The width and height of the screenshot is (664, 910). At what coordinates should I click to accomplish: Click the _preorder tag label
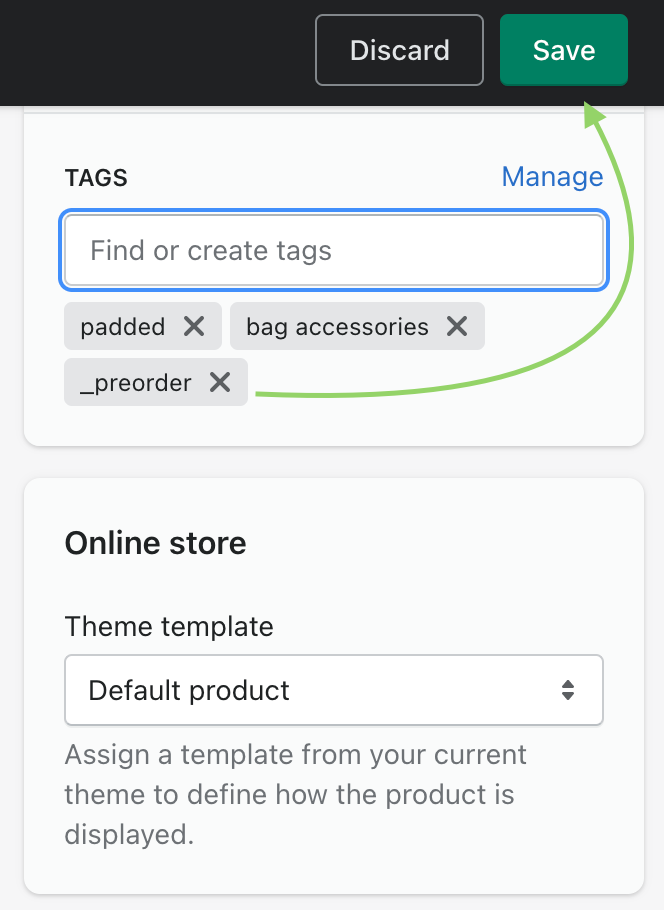(x=135, y=382)
